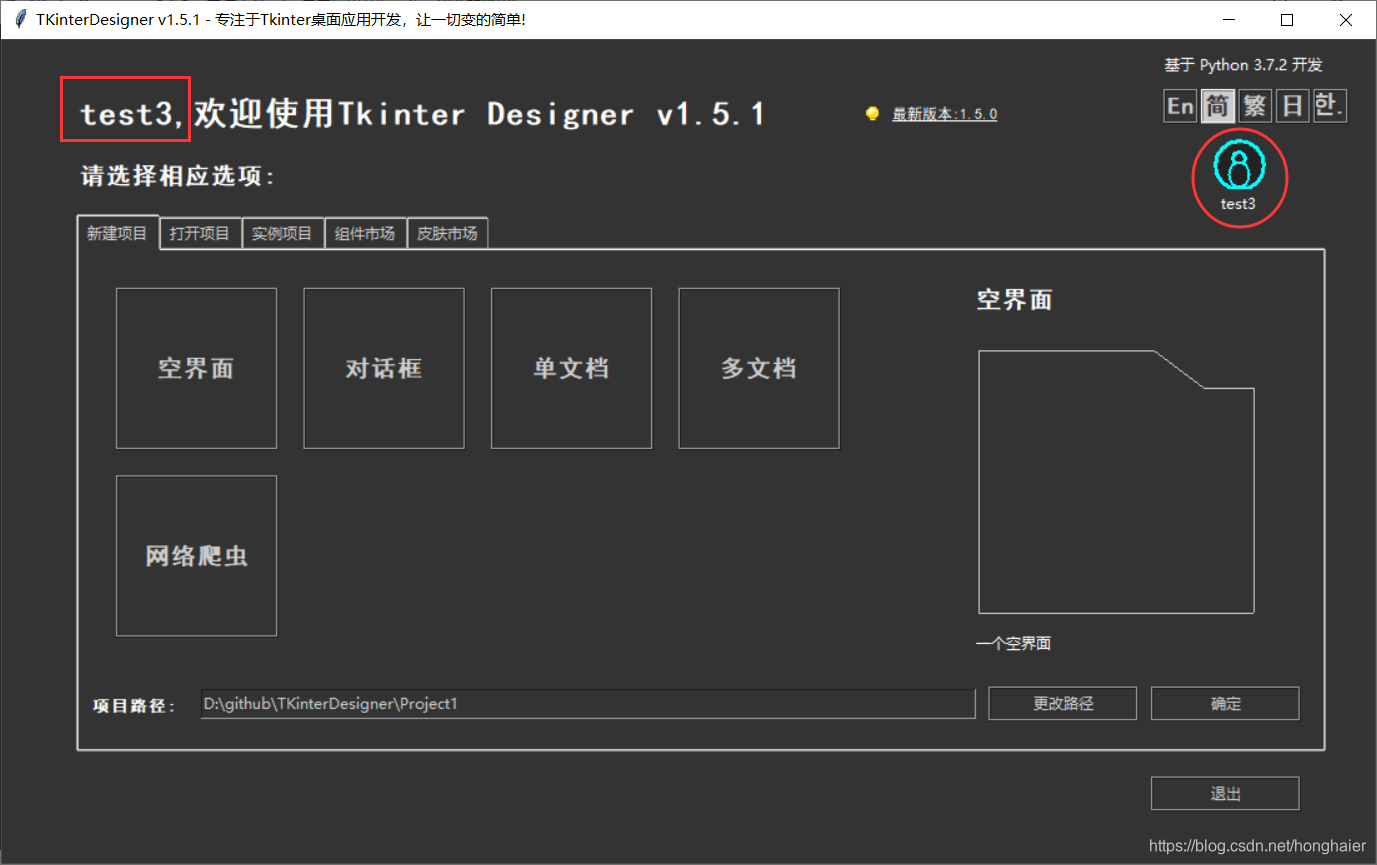This screenshot has height=865, width=1377.
Task: Select Japanese (日) language
Action: point(1293,106)
